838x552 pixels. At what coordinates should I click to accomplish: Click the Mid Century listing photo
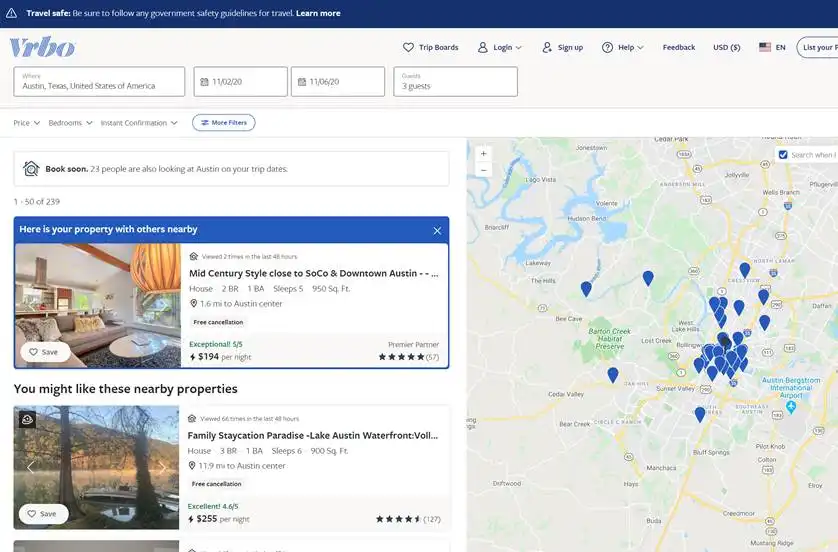coord(98,306)
